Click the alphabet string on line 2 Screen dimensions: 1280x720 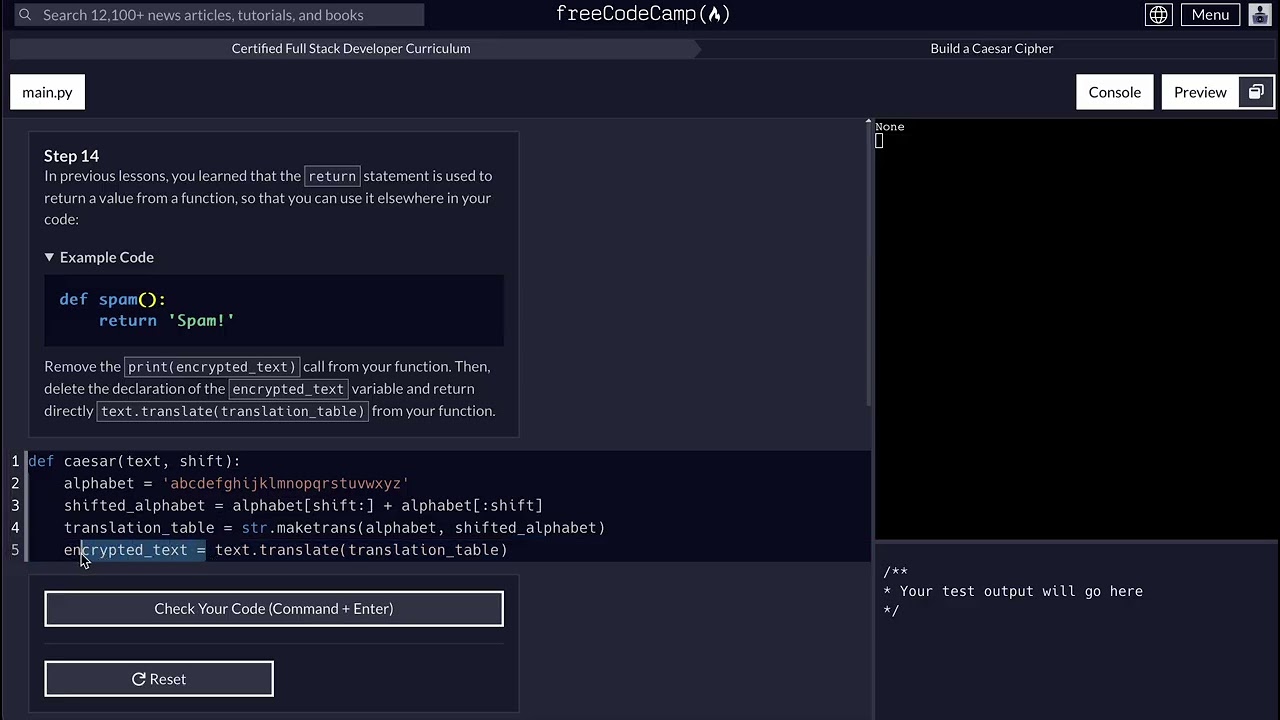tap(286, 483)
